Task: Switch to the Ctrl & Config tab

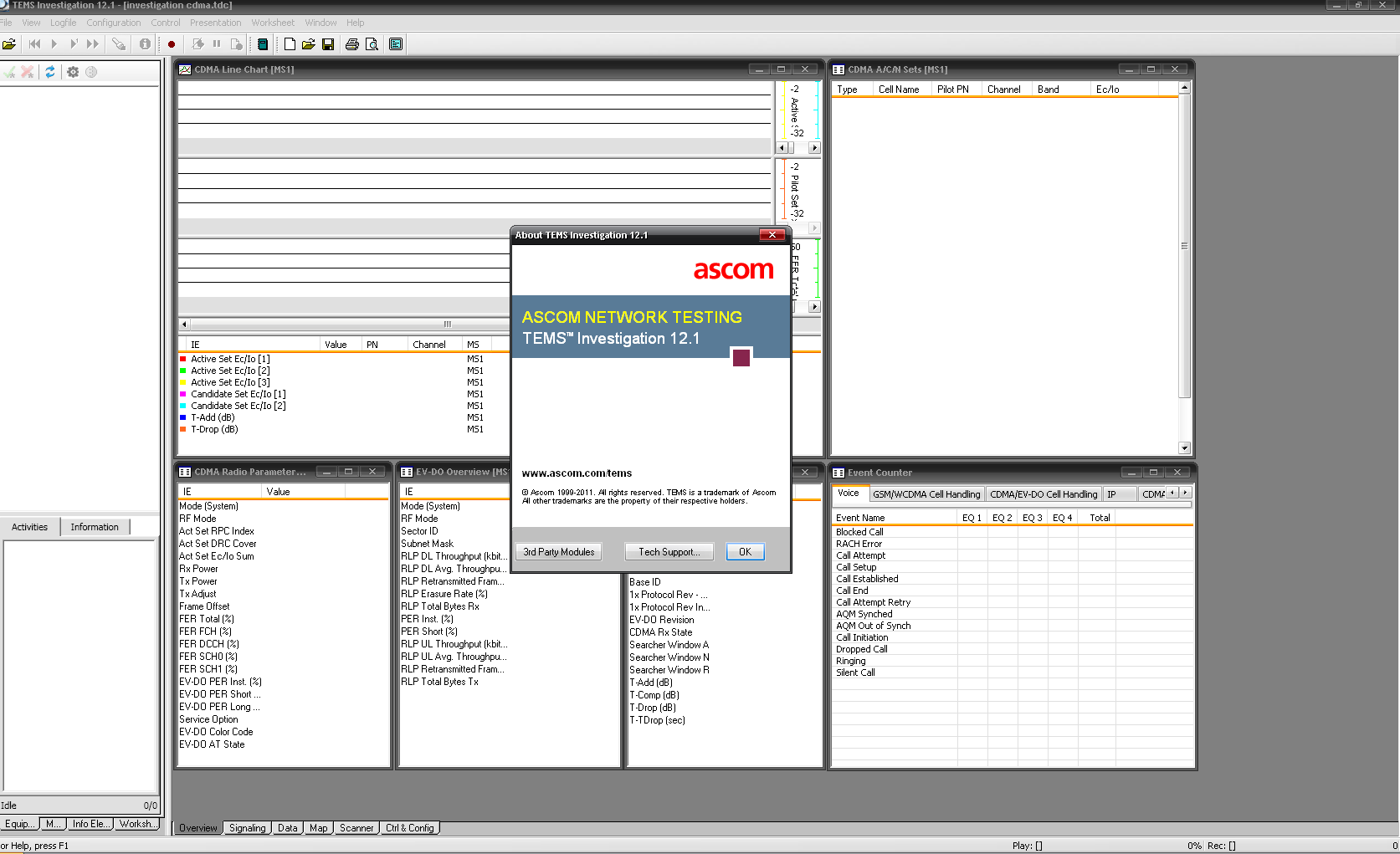Action: point(410,828)
